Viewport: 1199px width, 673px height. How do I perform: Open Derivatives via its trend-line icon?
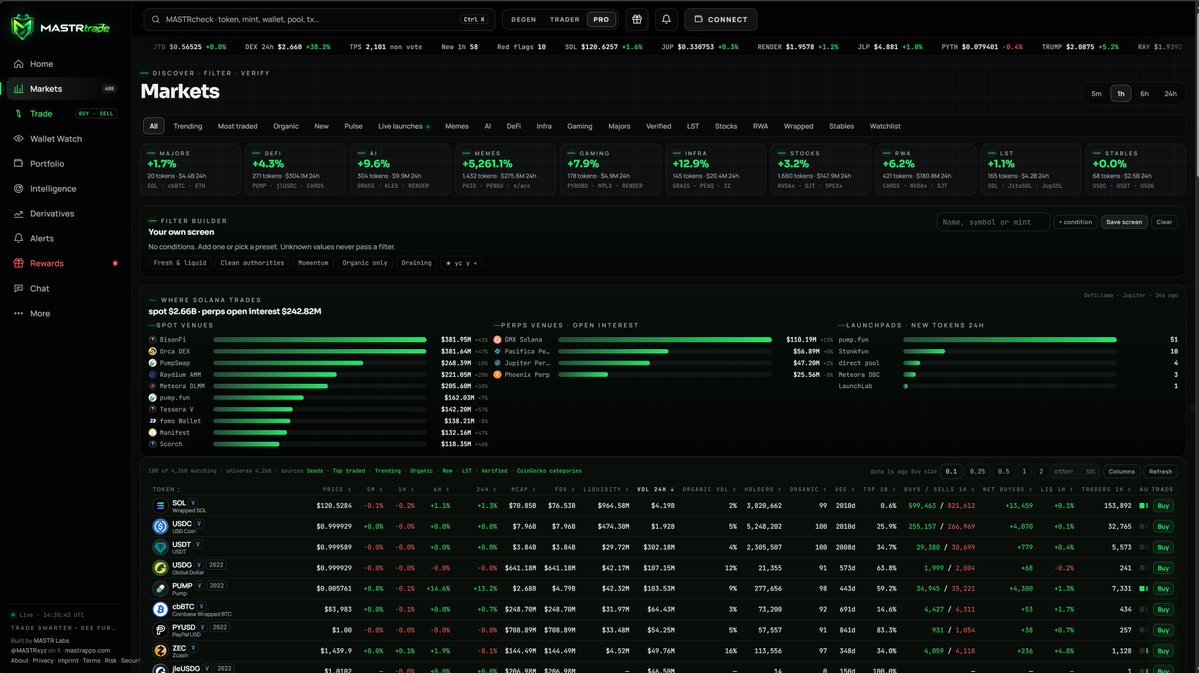tap(18, 214)
